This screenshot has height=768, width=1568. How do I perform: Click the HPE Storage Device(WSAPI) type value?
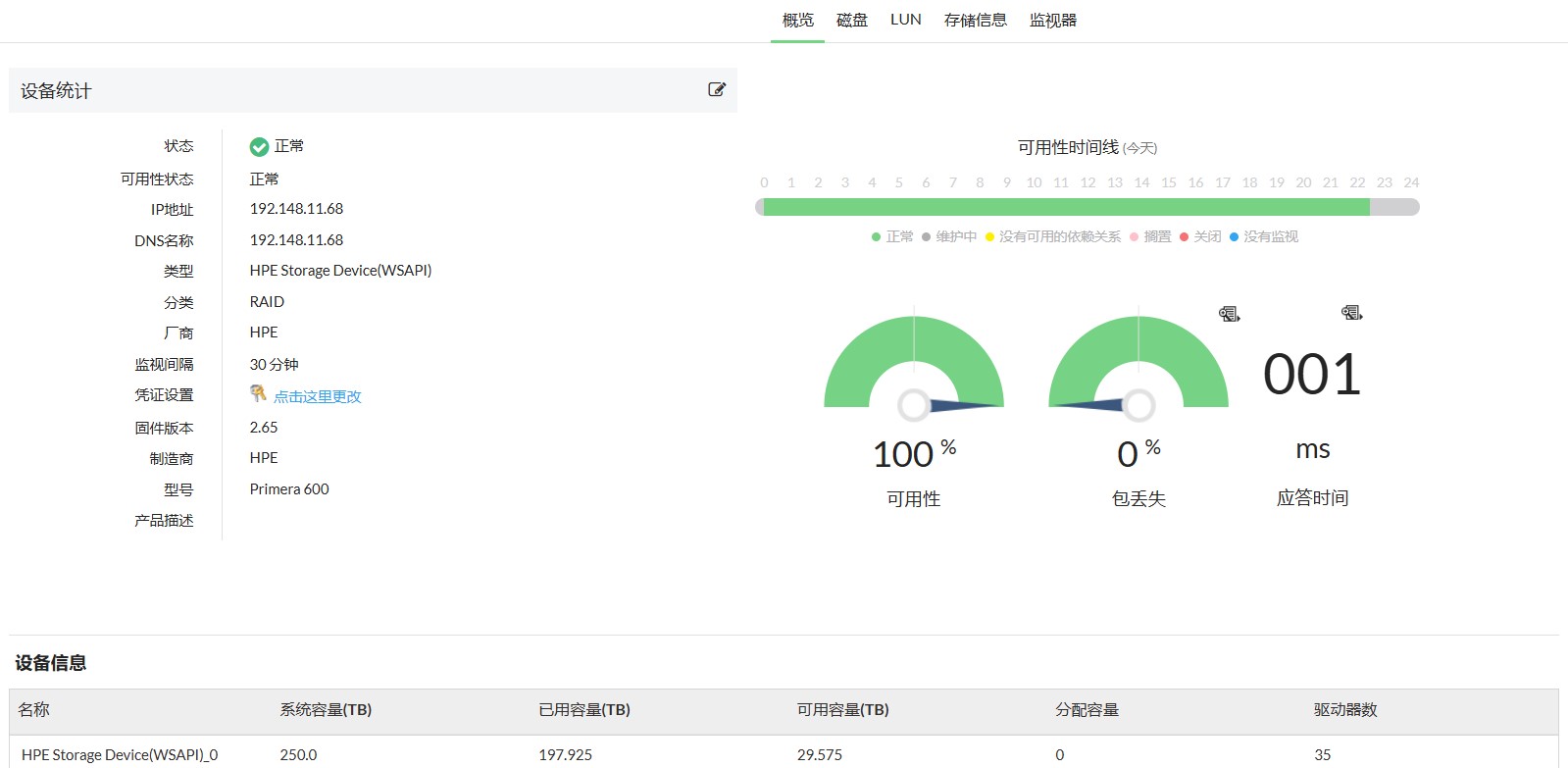point(340,271)
